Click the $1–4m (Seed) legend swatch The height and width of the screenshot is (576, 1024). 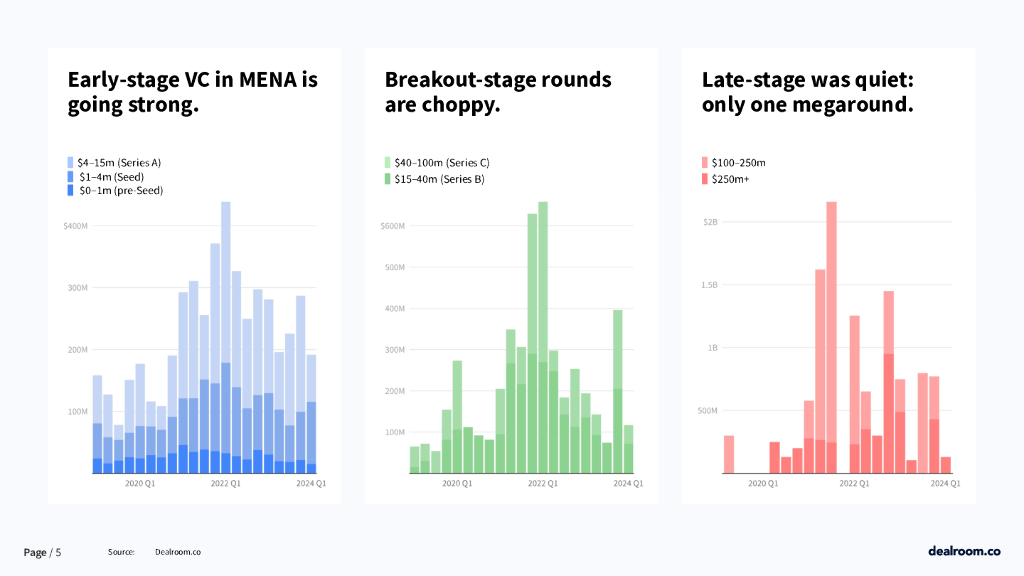(71, 176)
